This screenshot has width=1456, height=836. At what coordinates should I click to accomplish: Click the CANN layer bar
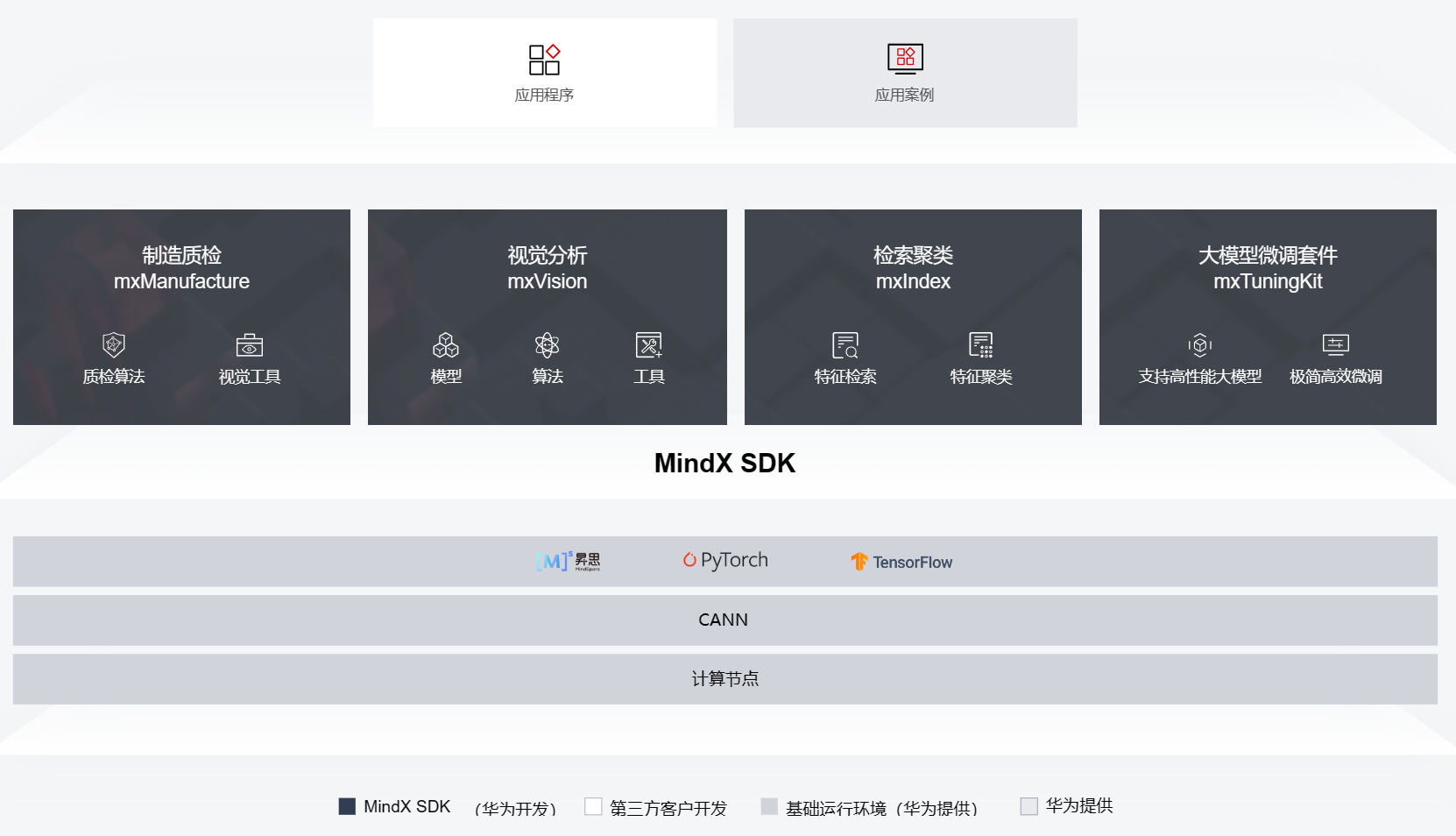tap(725, 620)
